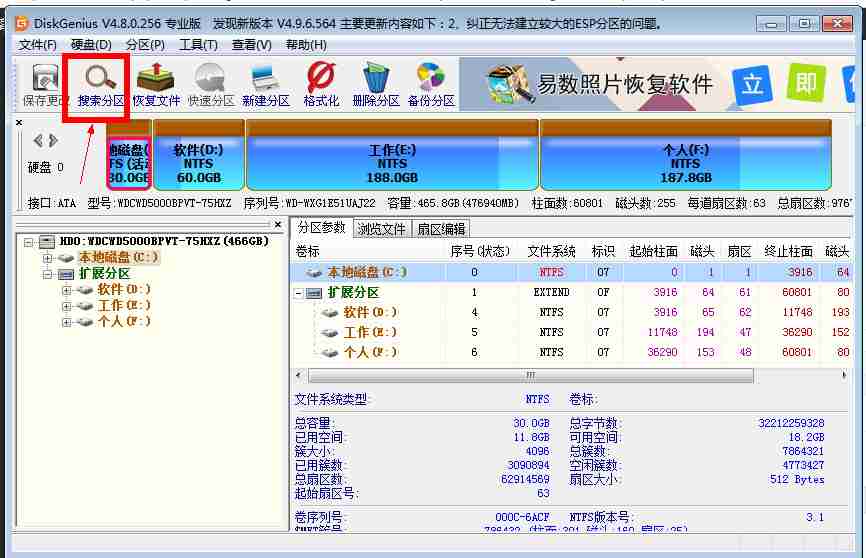Screen dimensions: 866x558
Task: Collapse 扩展分区 node in left tree
Action: click(x=47, y=274)
